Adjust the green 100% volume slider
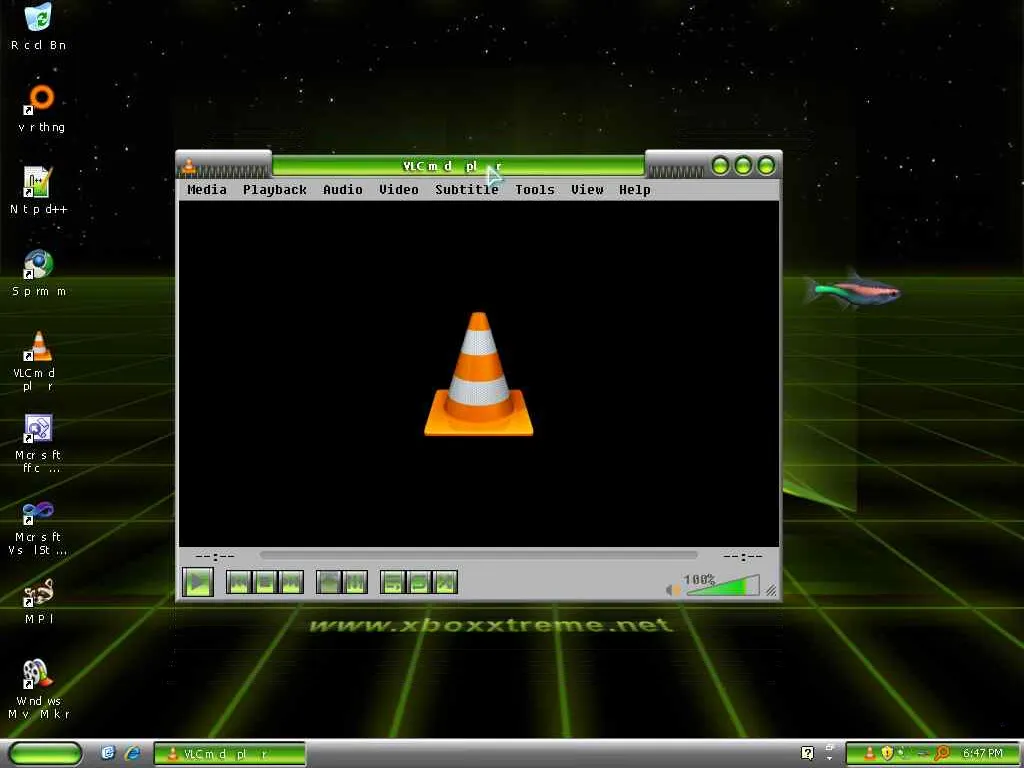 pos(724,585)
